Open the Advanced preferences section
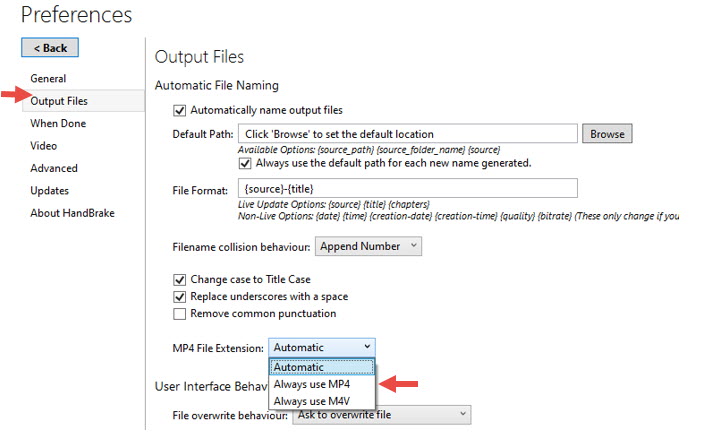 point(54,168)
